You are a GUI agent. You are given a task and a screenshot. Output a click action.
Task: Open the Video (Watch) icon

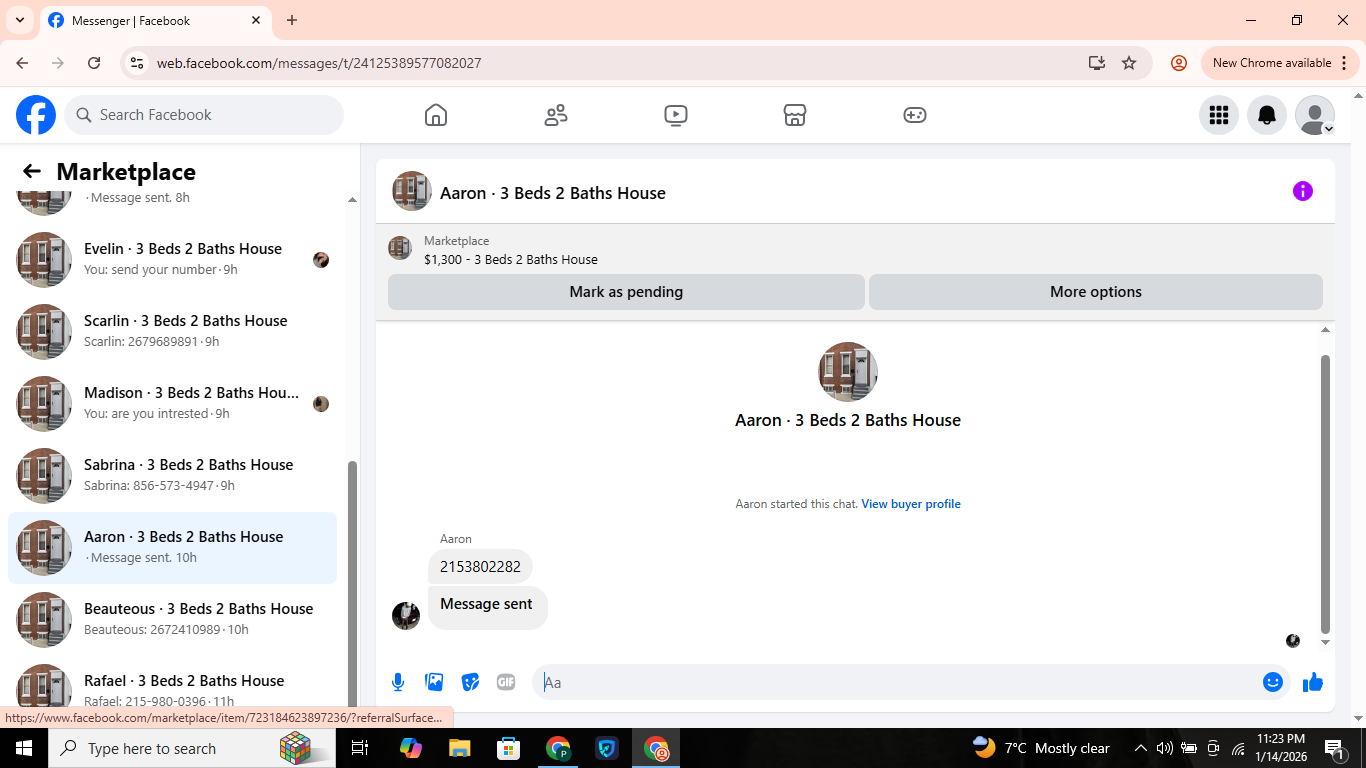pos(676,115)
